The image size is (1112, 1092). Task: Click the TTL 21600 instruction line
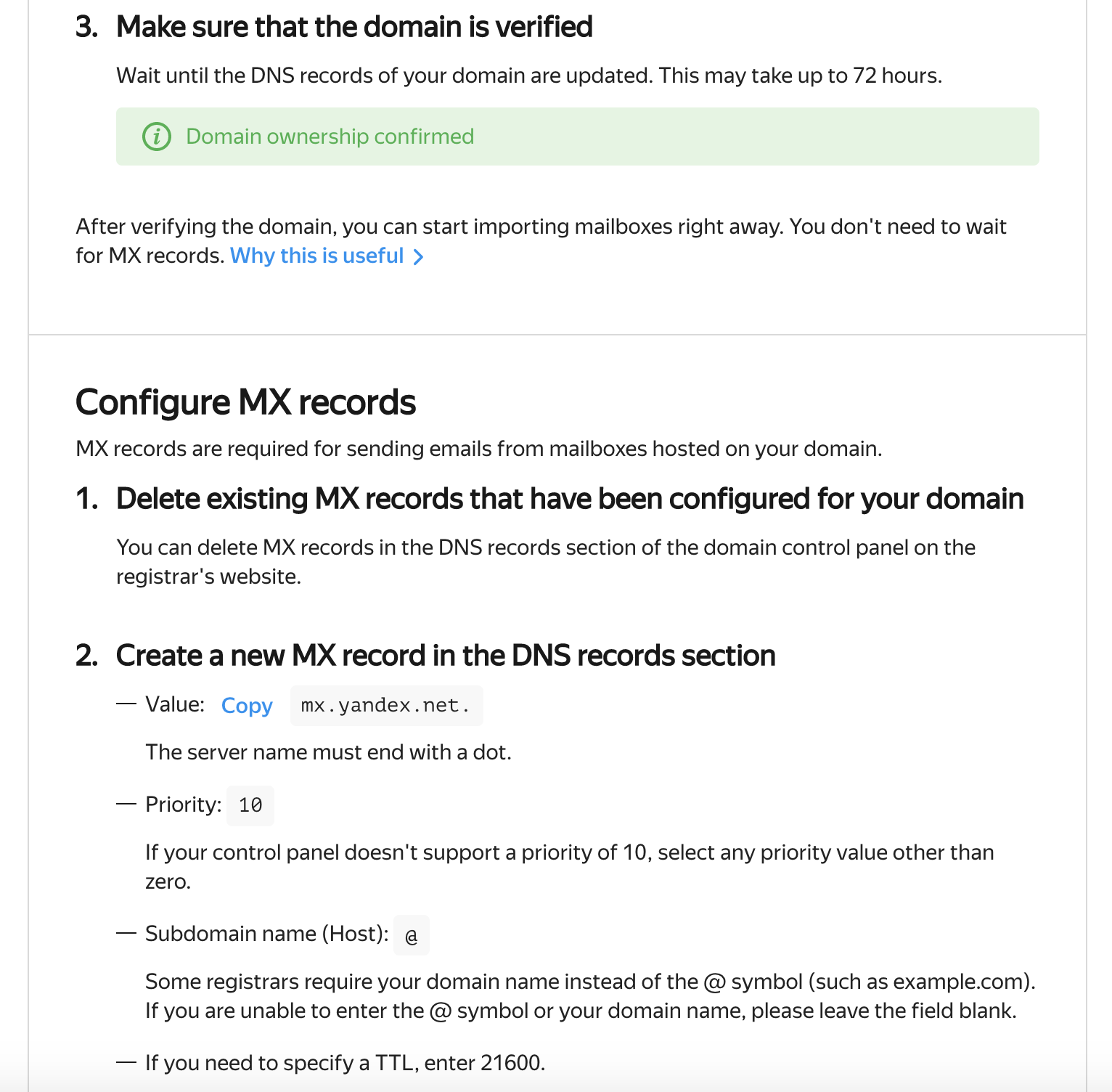(x=345, y=1063)
